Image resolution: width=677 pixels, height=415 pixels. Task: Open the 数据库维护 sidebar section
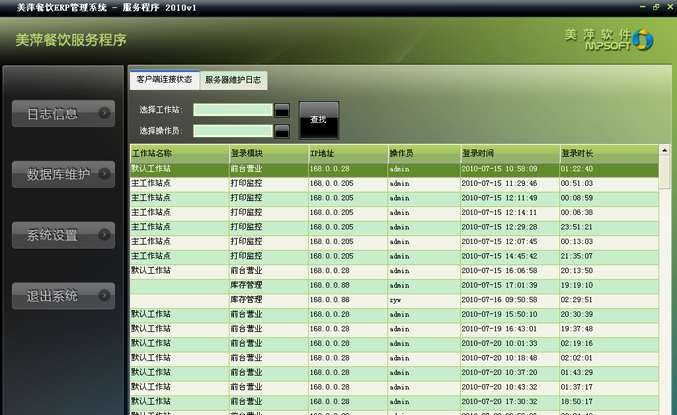(x=63, y=174)
